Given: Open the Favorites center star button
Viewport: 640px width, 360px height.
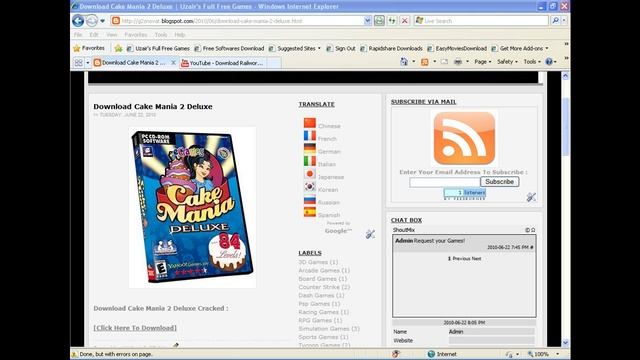Looking at the screenshot, I should pos(89,48).
